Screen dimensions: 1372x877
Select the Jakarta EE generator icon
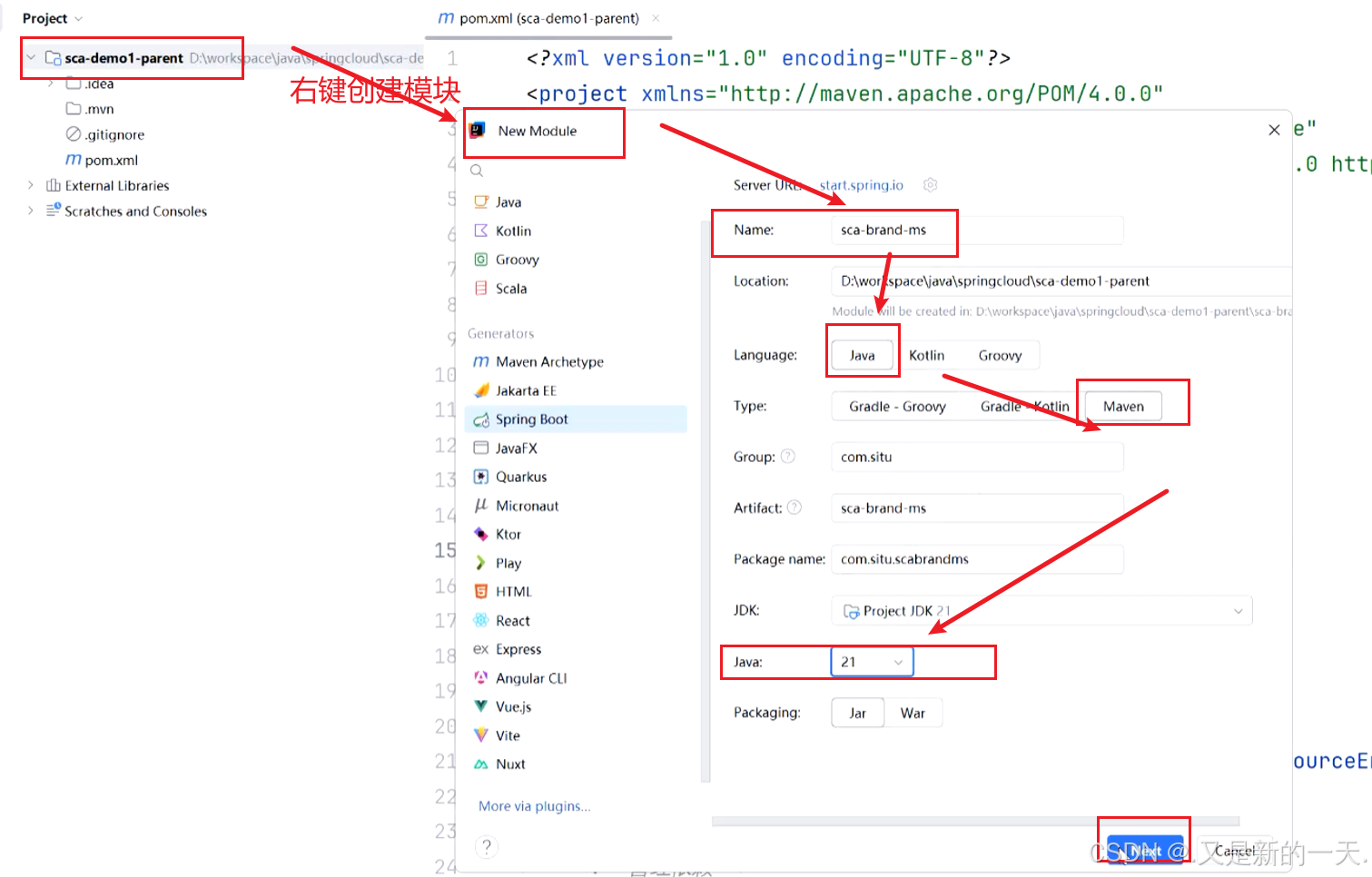(x=481, y=390)
